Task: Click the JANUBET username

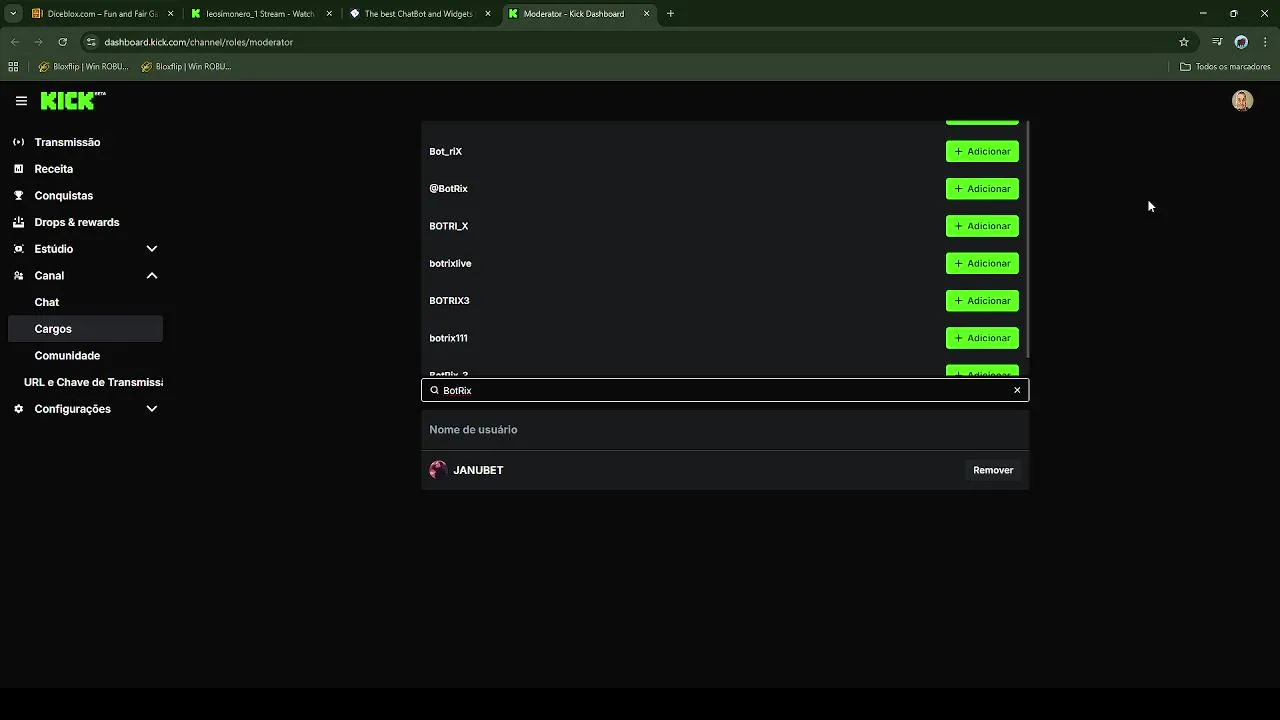Action: 478,470
